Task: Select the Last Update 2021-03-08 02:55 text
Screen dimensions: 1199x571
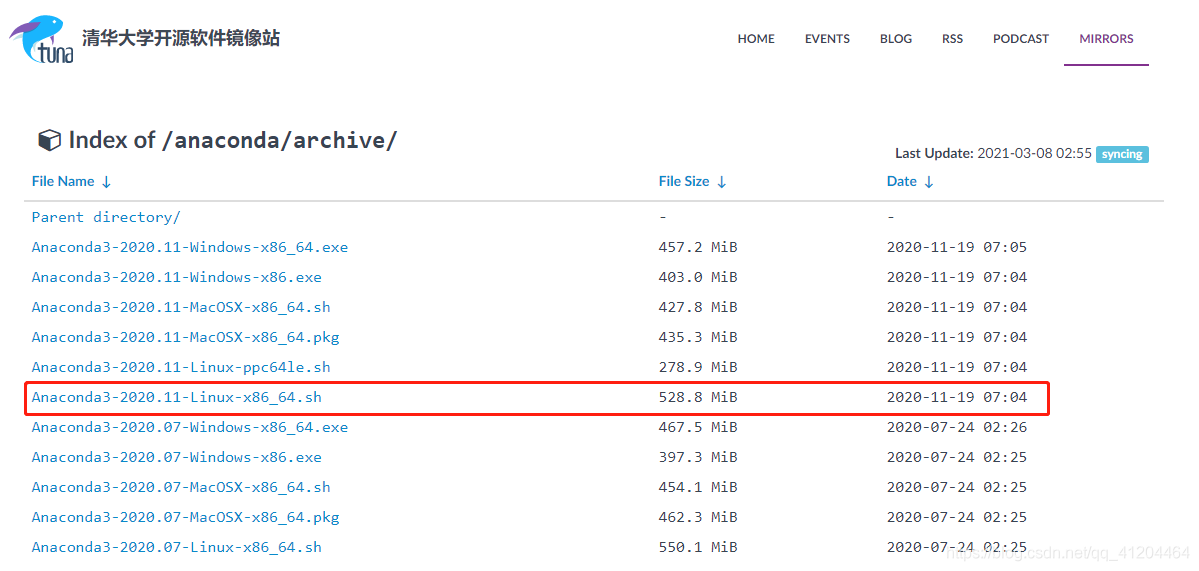Action: tap(993, 154)
